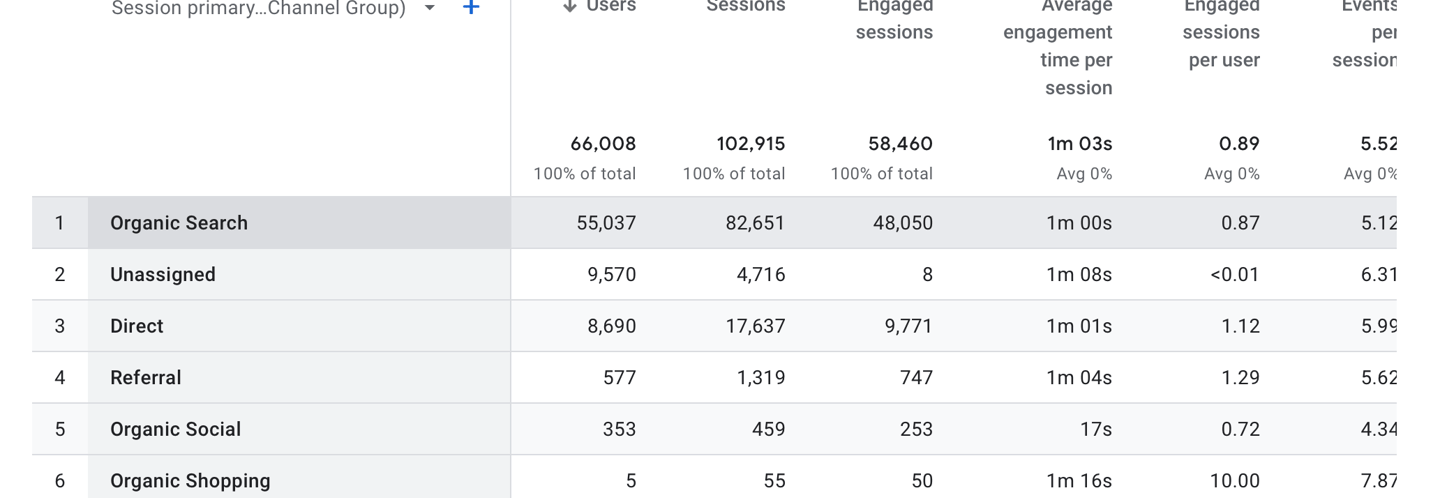Select the Unassigned channel row
1440x498 pixels.
pos(163,275)
